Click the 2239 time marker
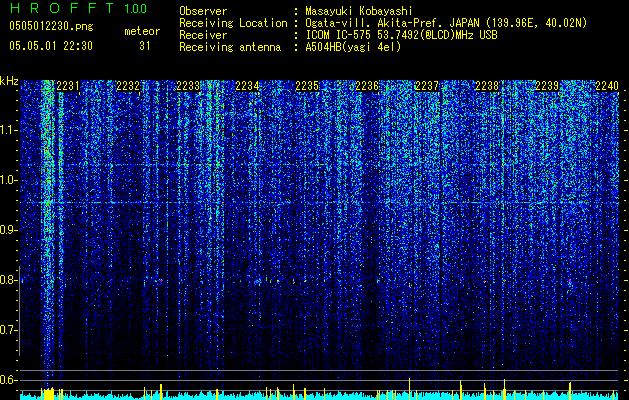Screen dimensions: 629x400 [547, 86]
